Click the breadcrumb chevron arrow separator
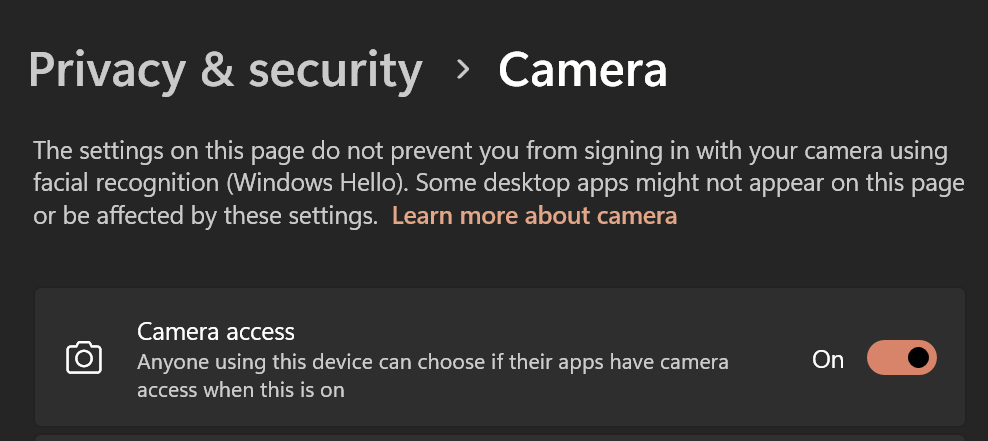This screenshot has height=441, width=988. tap(462, 70)
